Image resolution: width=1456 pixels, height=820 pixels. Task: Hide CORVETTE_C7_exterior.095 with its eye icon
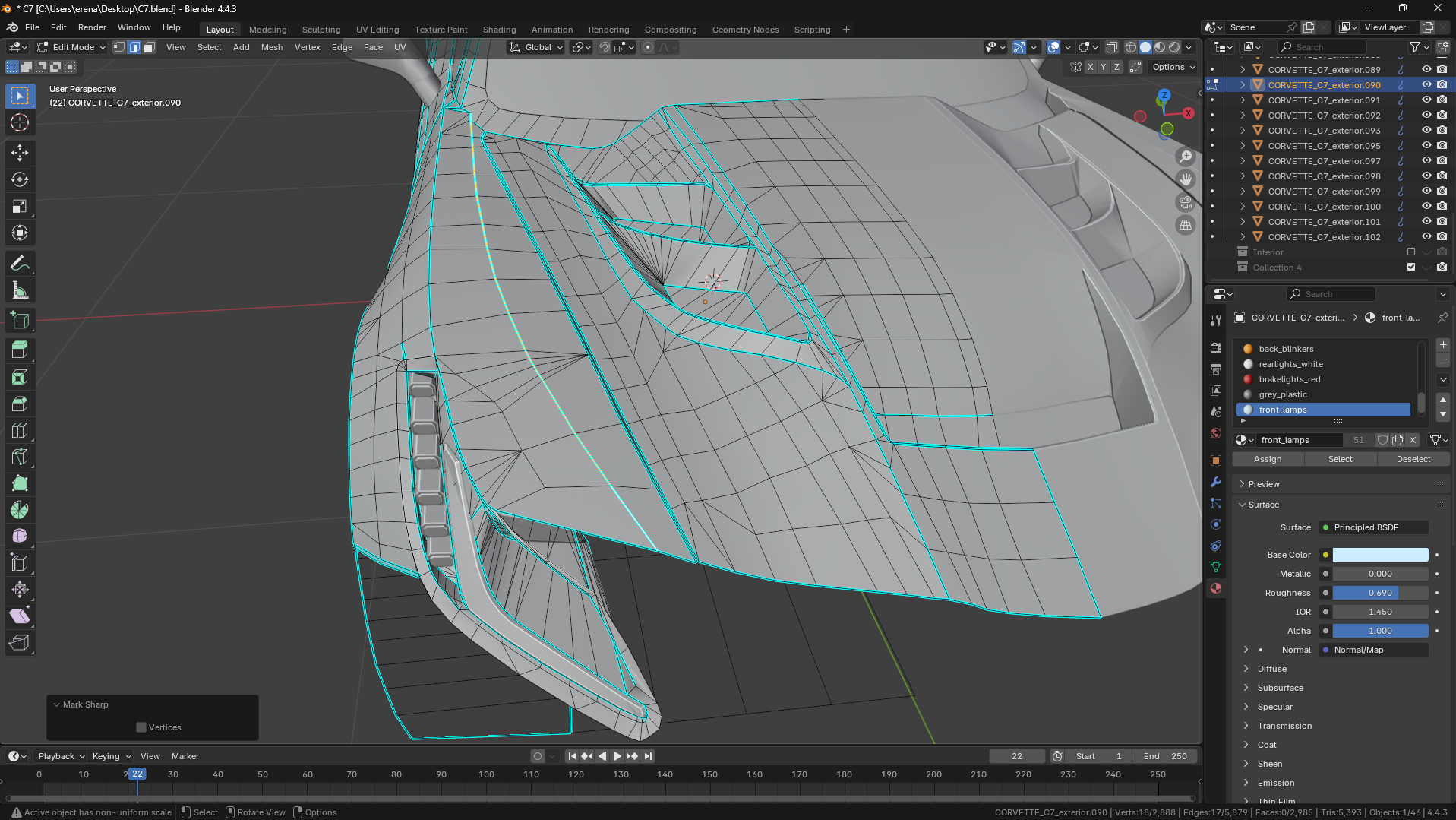[1426, 146]
